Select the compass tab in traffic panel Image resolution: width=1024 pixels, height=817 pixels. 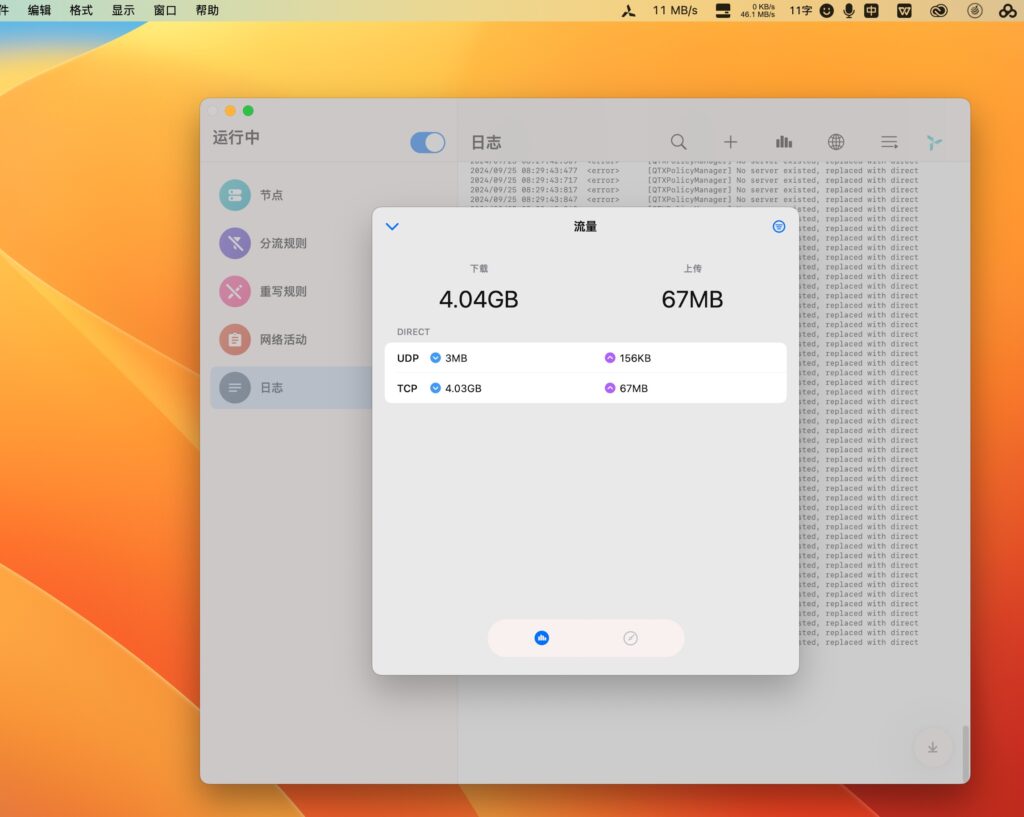coord(630,637)
